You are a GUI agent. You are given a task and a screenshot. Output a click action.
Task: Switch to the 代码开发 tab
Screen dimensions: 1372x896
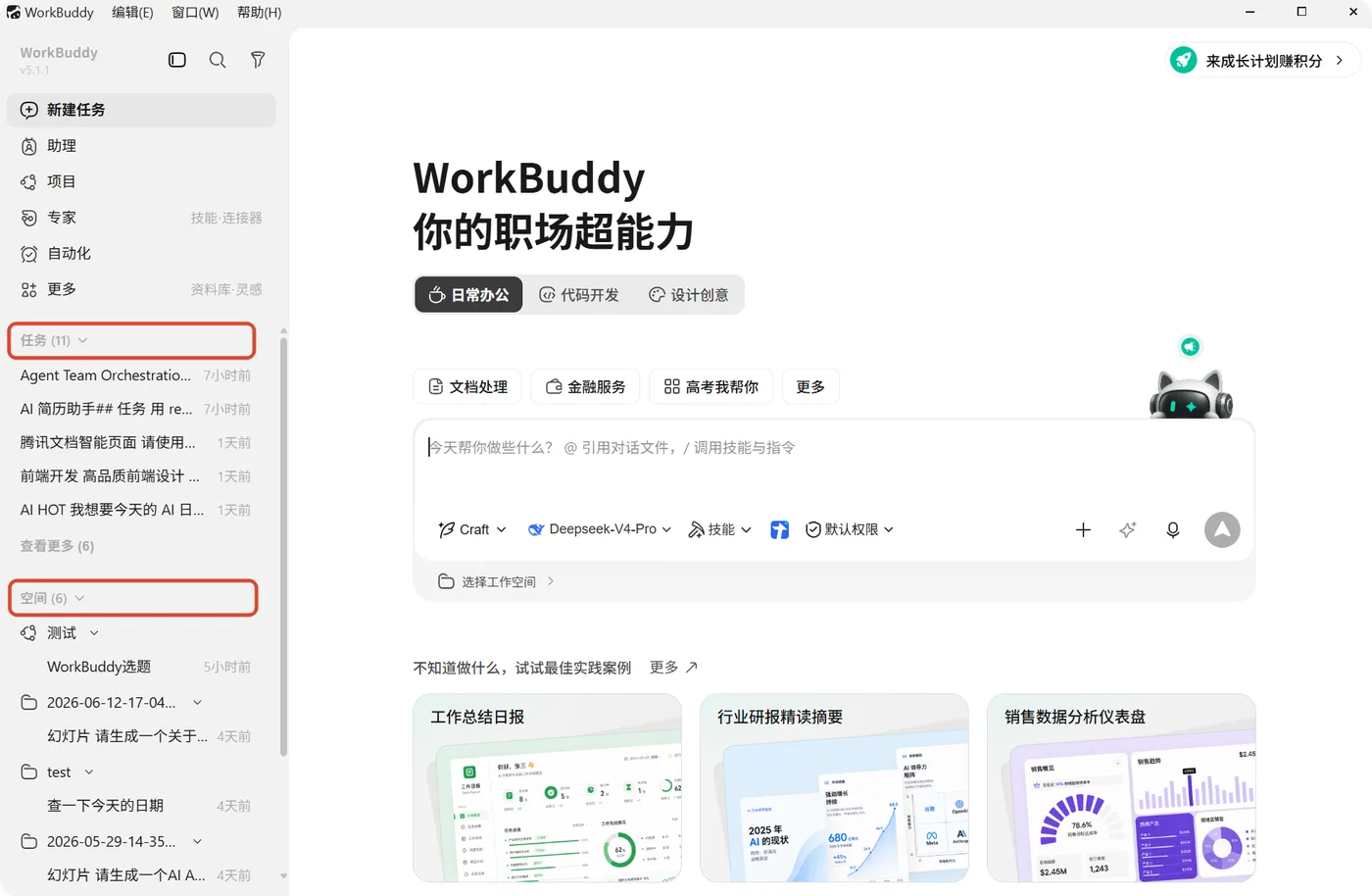pyautogui.click(x=579, y=295)
